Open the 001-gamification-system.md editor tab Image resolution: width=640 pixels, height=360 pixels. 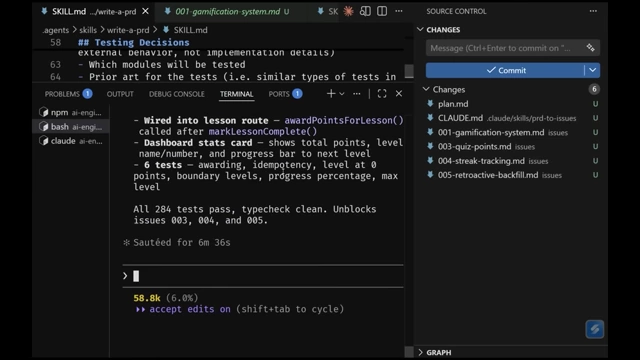[228, 11]
